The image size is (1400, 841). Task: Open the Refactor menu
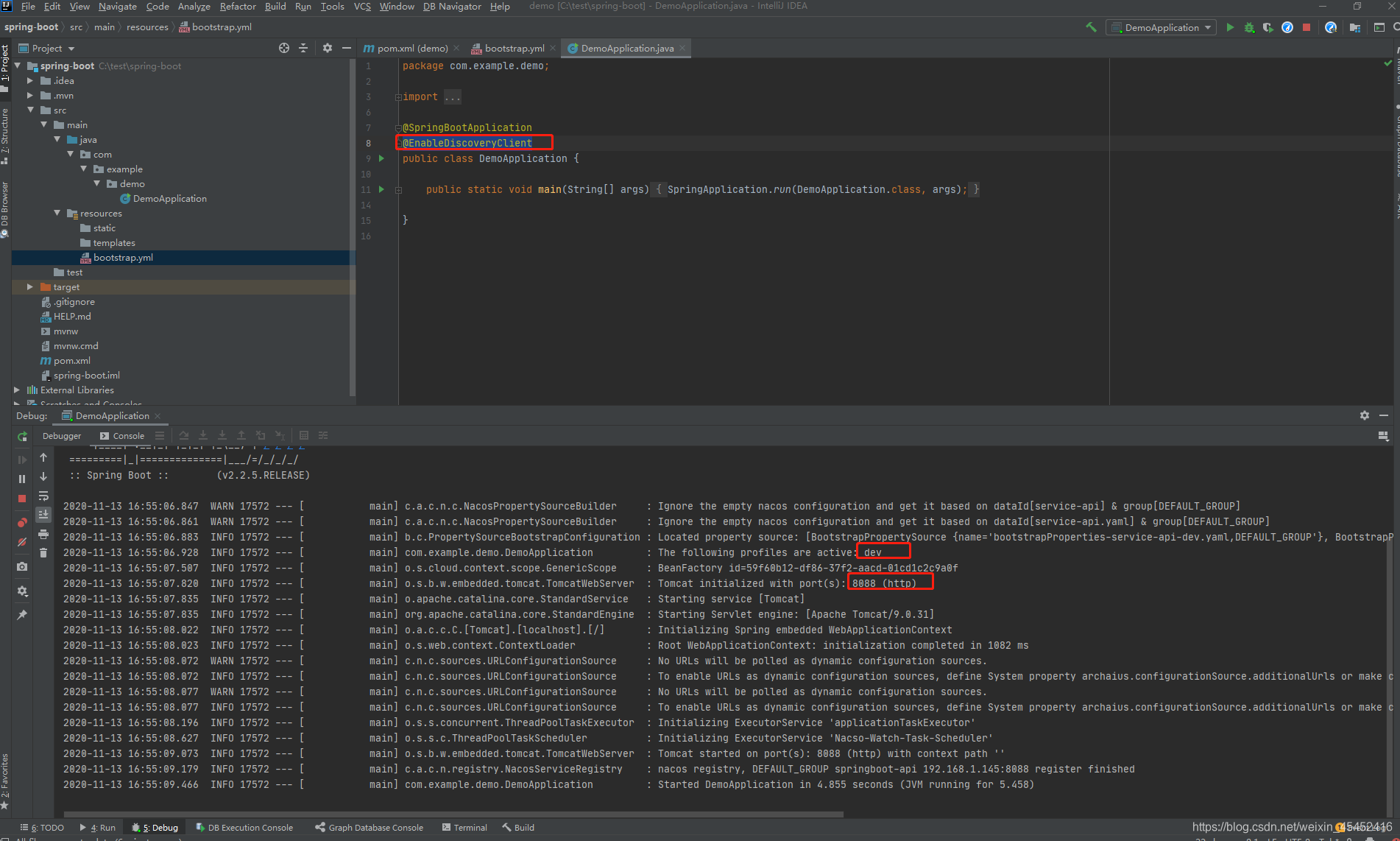click(238, 7)
